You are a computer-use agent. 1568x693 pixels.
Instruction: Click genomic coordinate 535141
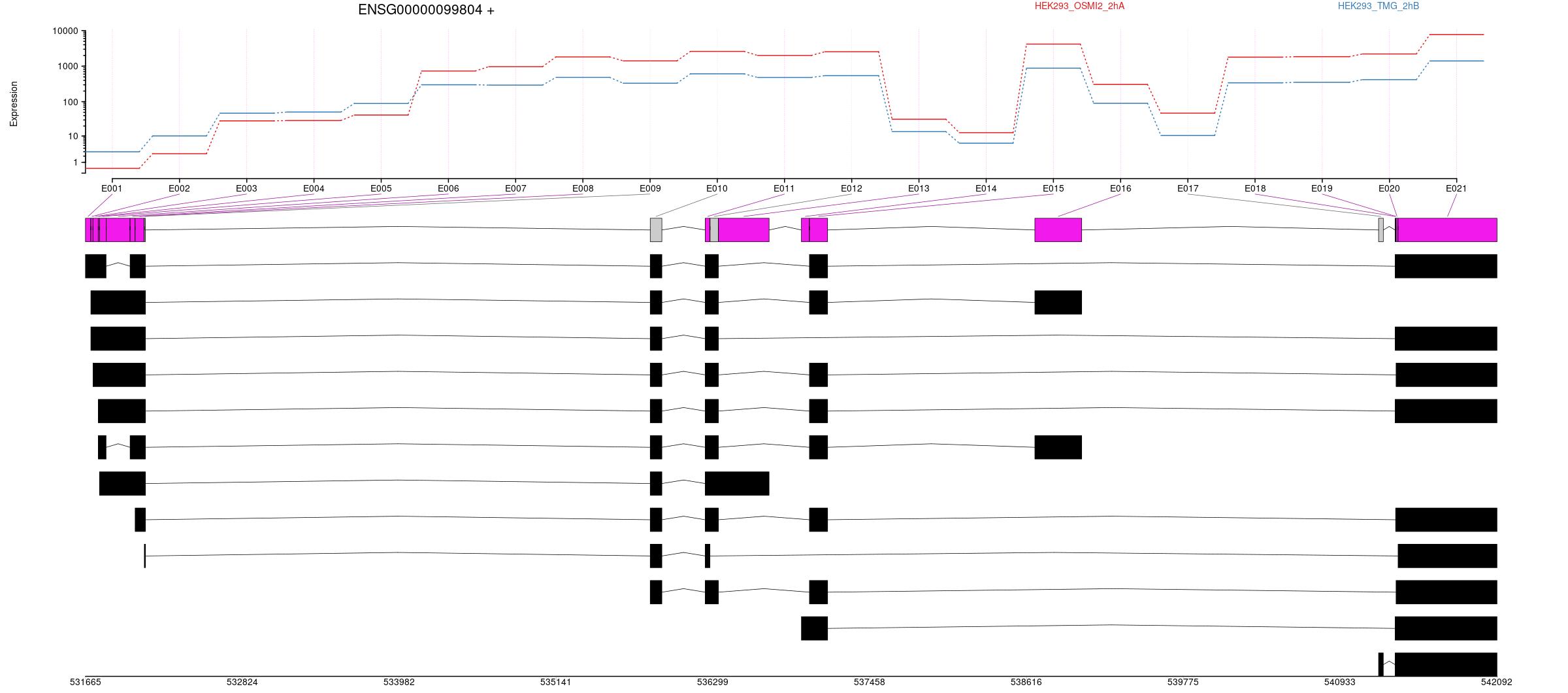[556, 682]
